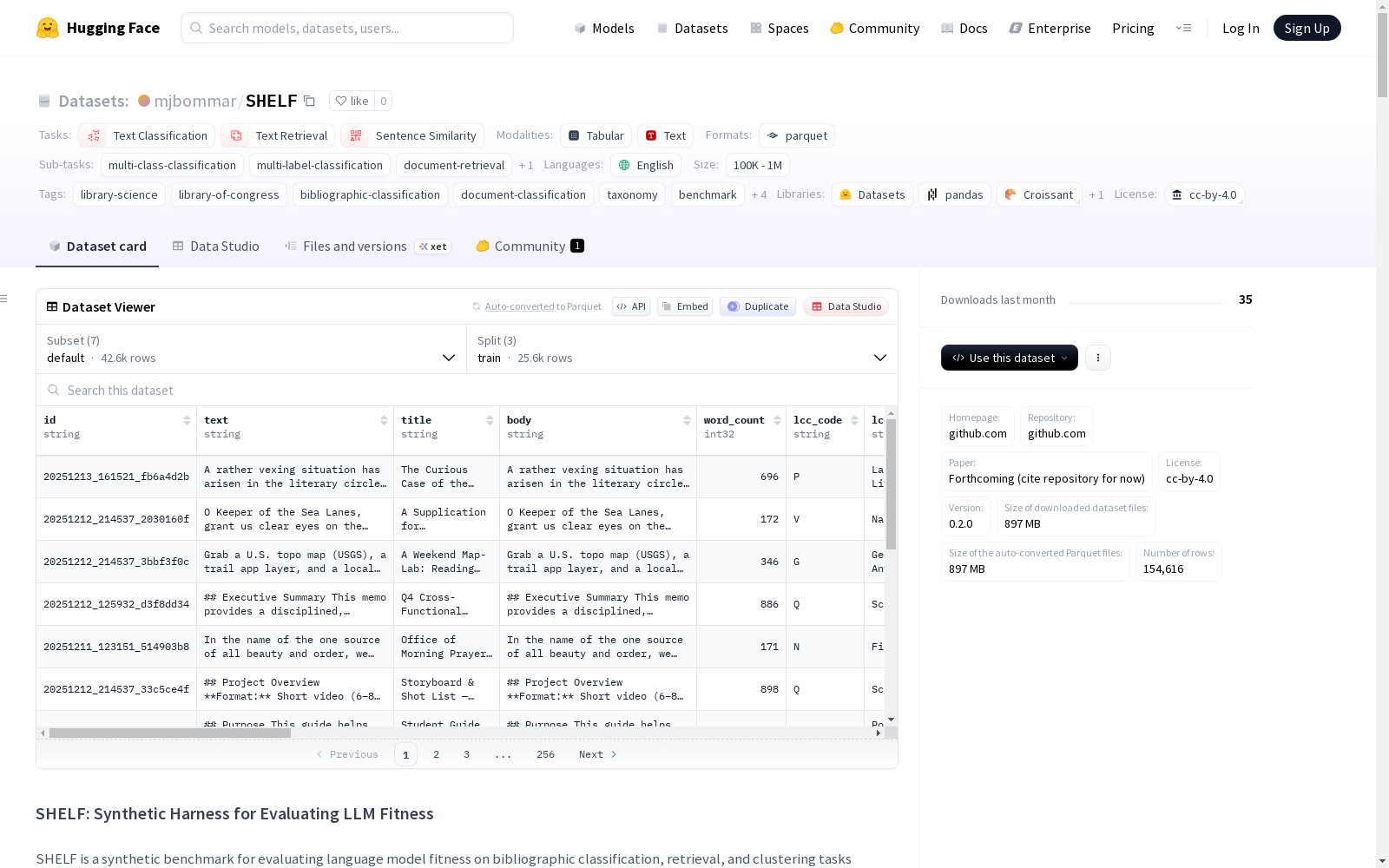Open three-dot options menu beside Use this dataset
The width and height of the screenshot is (1389, 868).
pos(1098,358)
